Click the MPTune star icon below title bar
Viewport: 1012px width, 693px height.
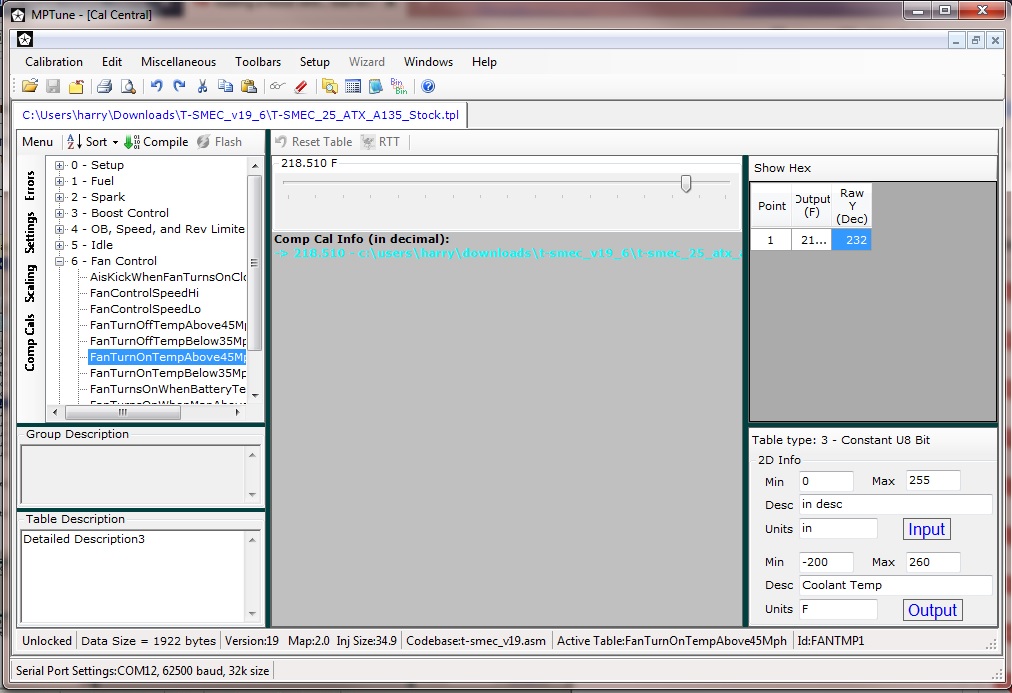25,40
